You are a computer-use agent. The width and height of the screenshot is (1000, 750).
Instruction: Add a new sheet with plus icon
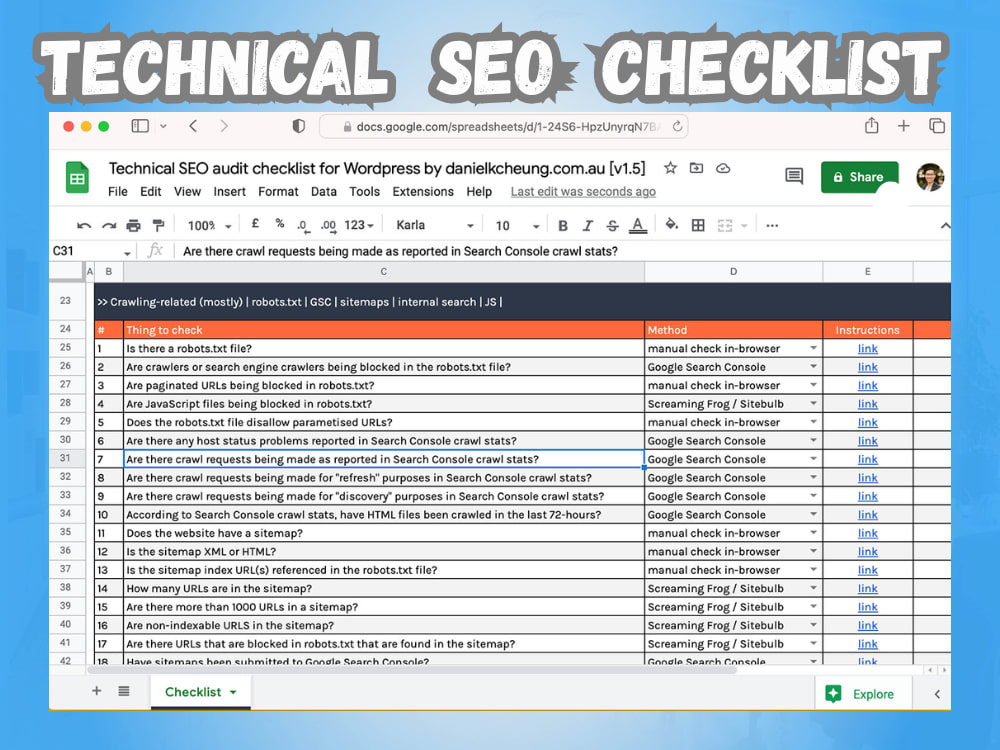97,691
